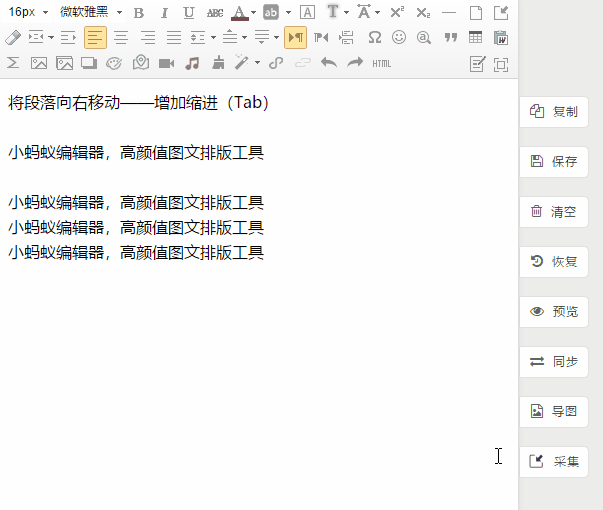This screenshot has height=510, width=603.
Task: Click the right-to-left text direction icon
Action: pos(321,38)
